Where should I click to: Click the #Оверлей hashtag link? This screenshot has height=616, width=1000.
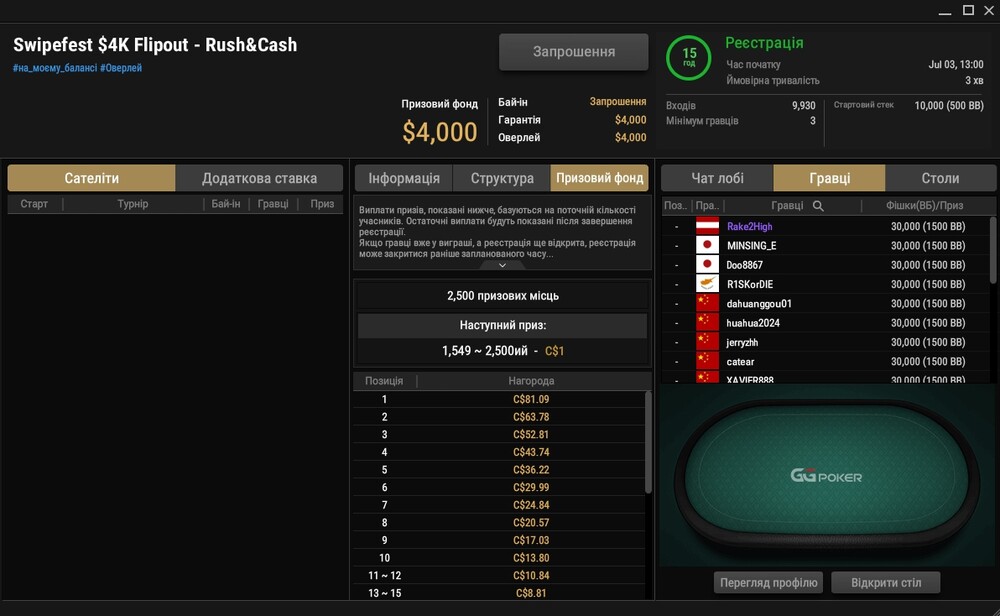(x=121, y=68)
